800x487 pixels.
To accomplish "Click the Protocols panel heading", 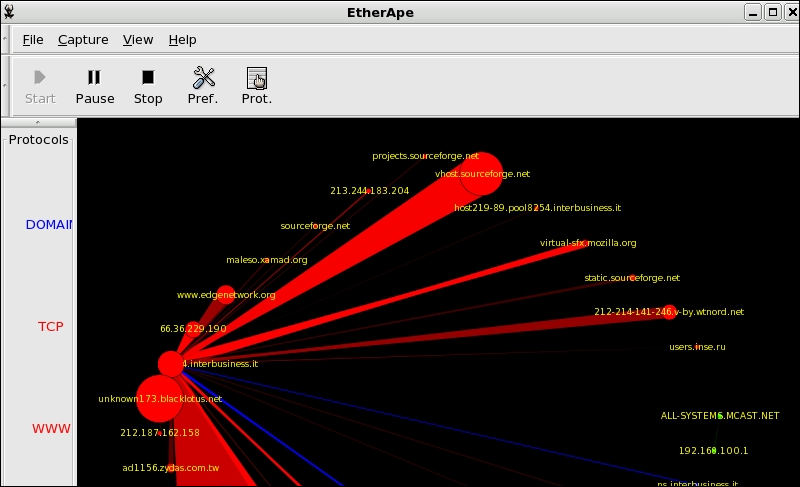I will 38,140.
